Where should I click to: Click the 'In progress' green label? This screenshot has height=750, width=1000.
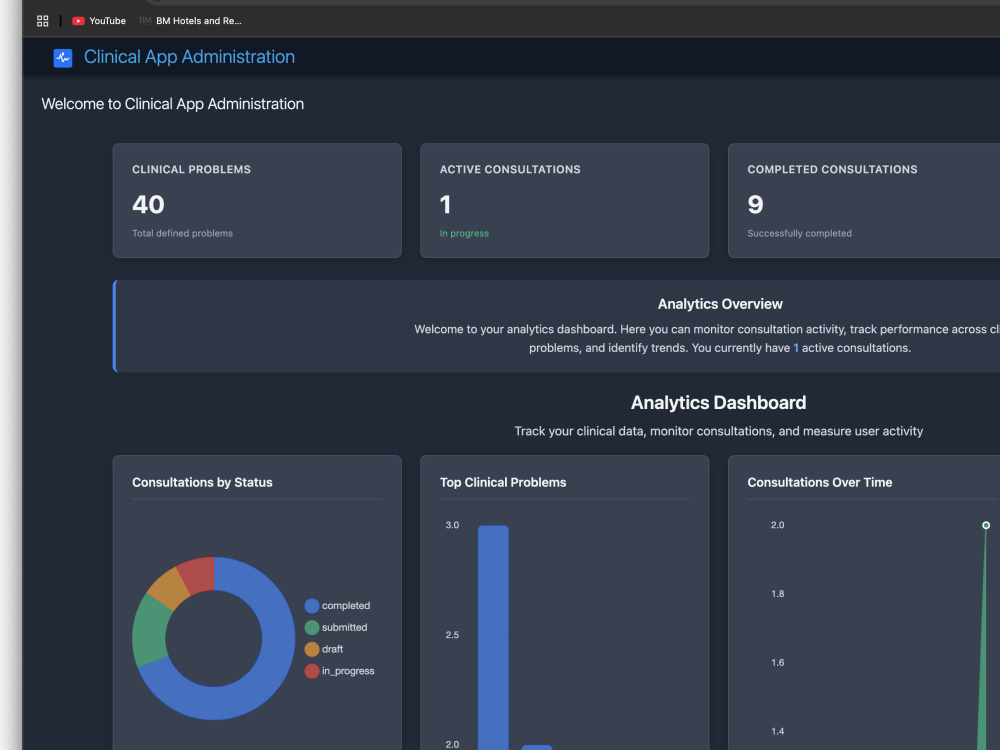[x=464, y=233]
